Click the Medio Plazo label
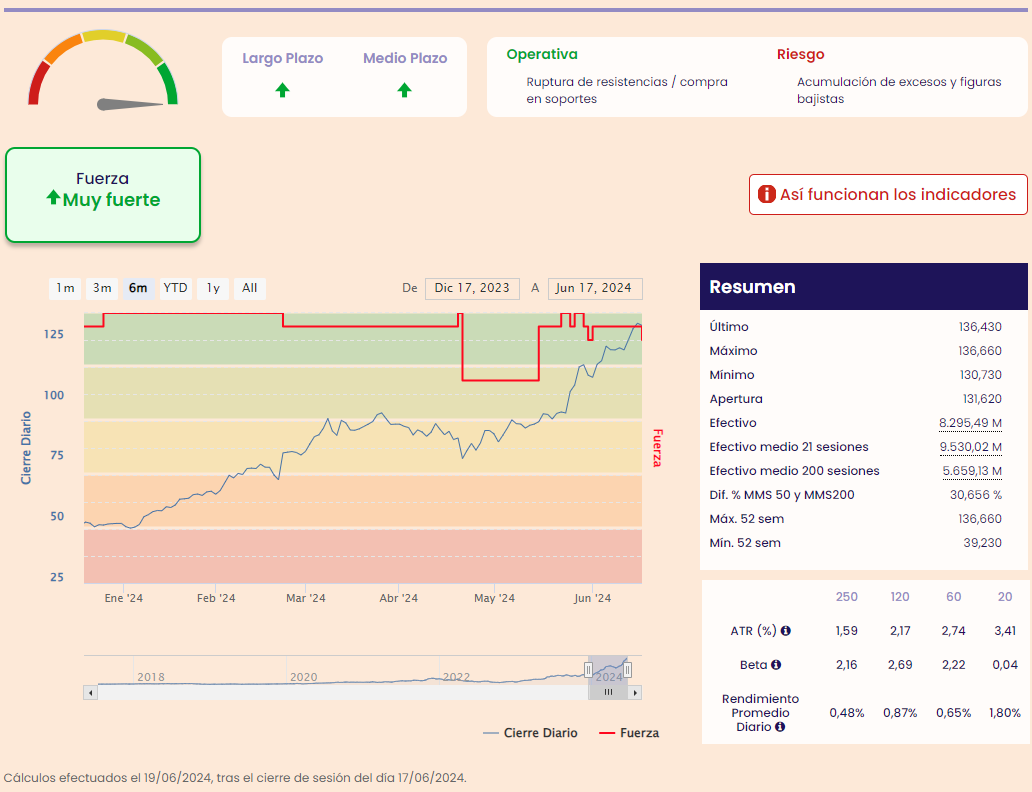 coord(405,58)
